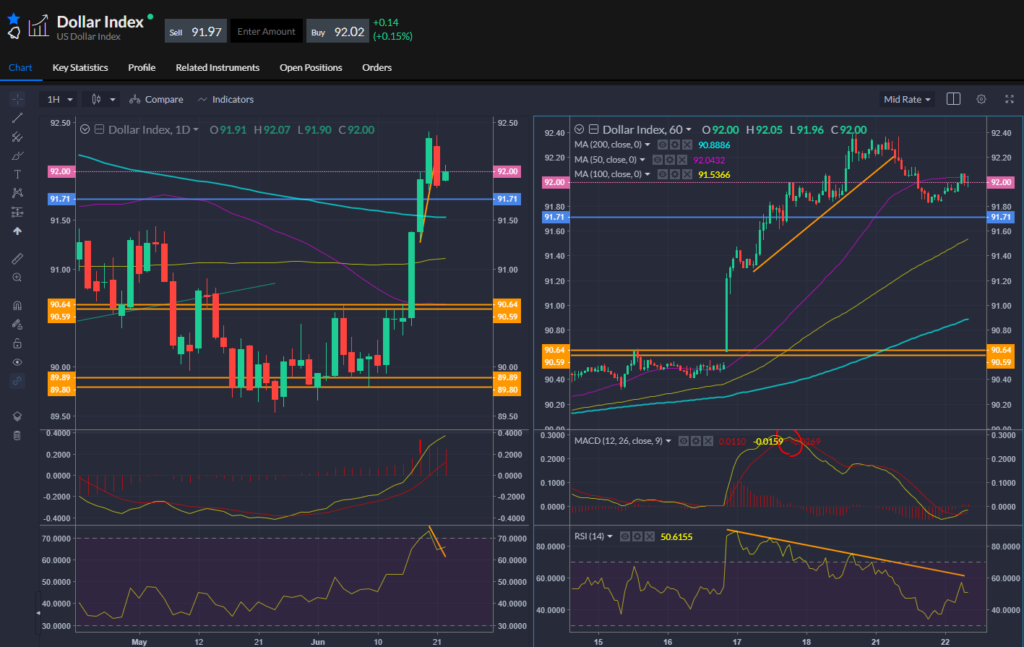Open the Open Positions tab

click(x=310, y=68)
